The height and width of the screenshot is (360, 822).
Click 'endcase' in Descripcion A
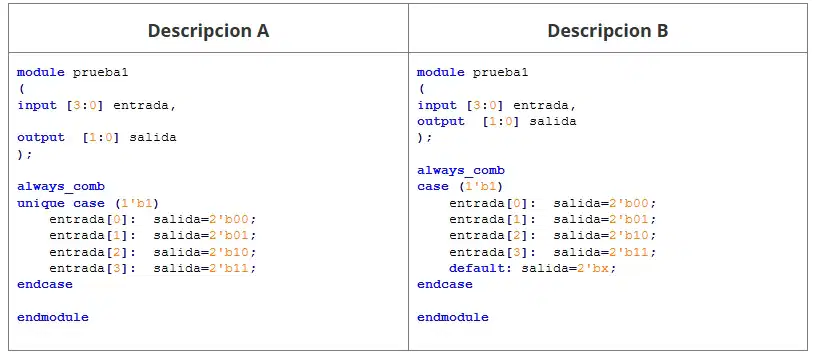click(45, 285)
